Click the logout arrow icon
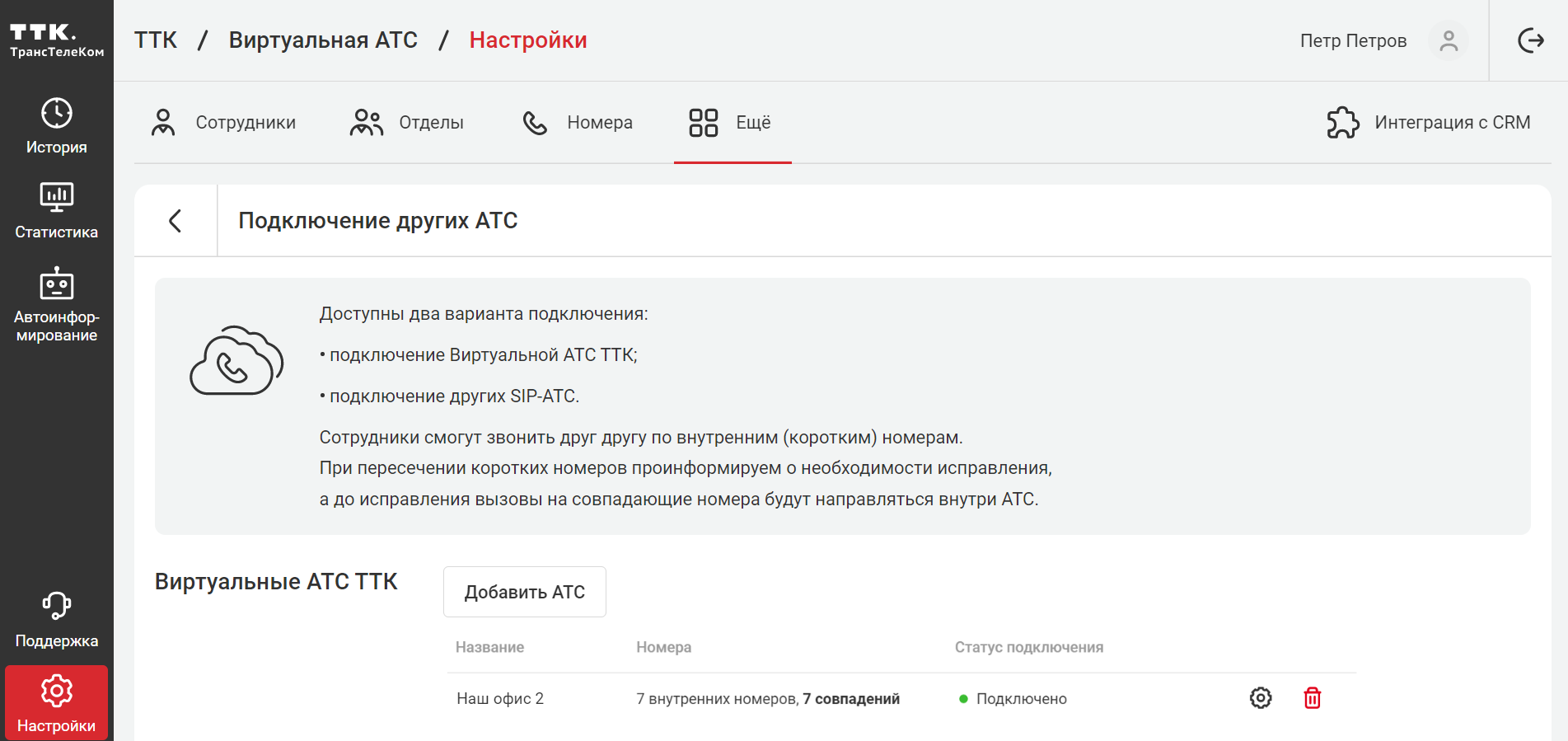The height and width of the screenshot is (741, 1568). pyautogui.click(x=1530, y=40)
